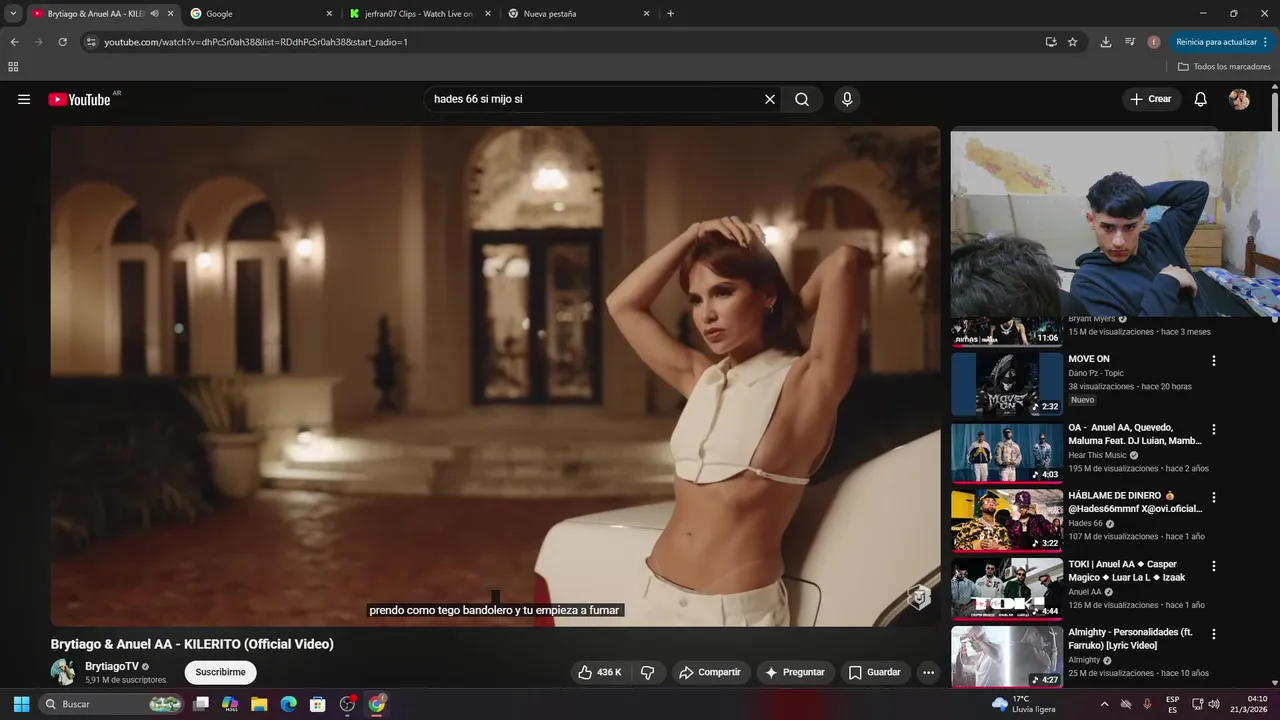View site information icon in address bar
The height and width of the screenshot is (720, 1280).
pos(91,42)
